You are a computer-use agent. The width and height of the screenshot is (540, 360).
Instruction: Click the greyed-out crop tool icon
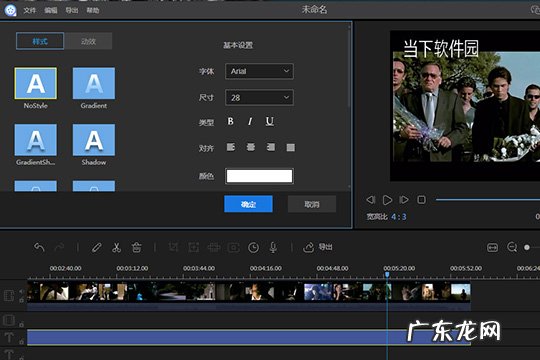[173, 247]
